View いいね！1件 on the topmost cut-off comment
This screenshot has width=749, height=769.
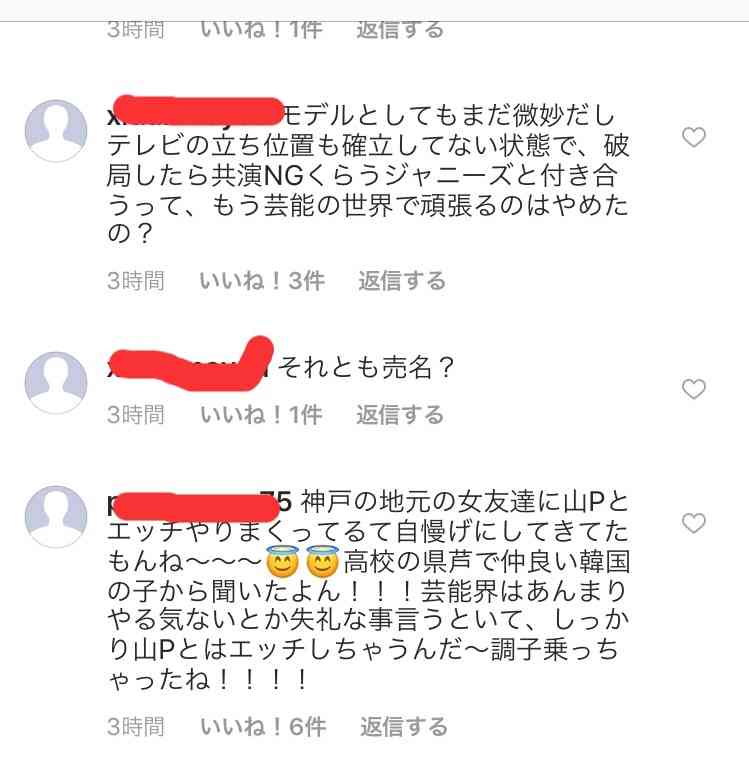pyautogui.click(x=261, y=29)
